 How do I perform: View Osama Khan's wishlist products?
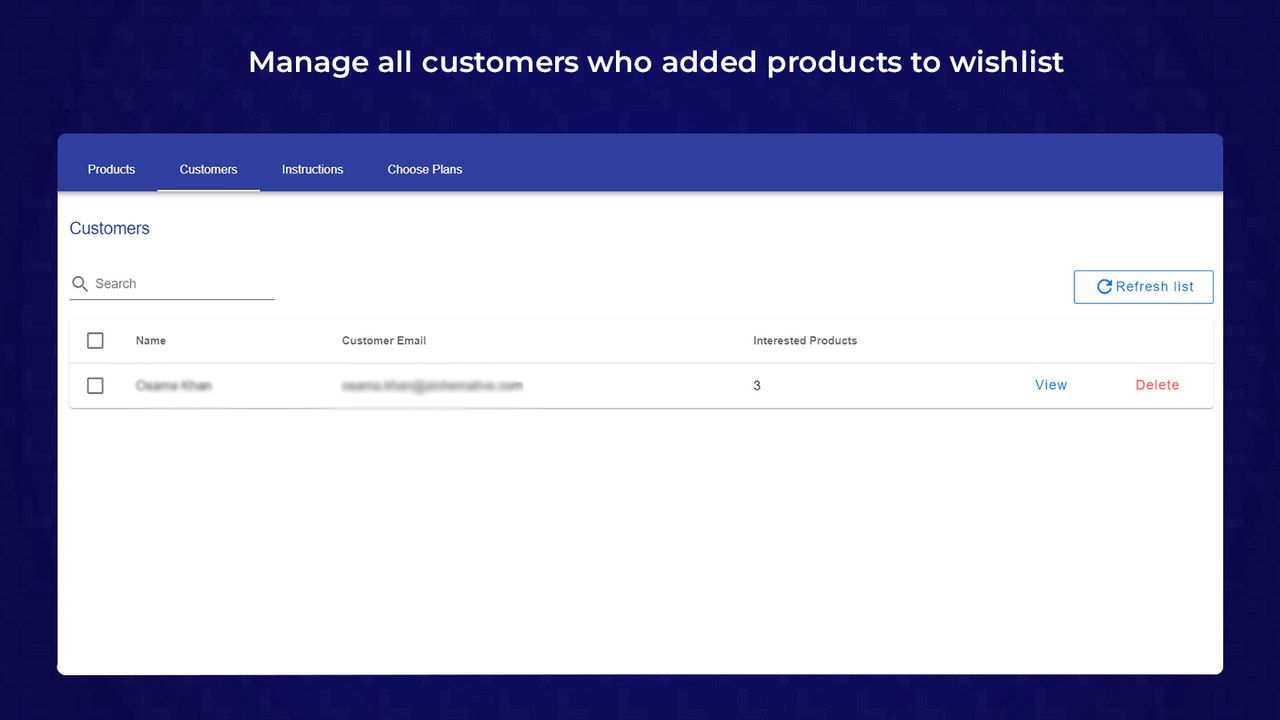point(1051,384)
